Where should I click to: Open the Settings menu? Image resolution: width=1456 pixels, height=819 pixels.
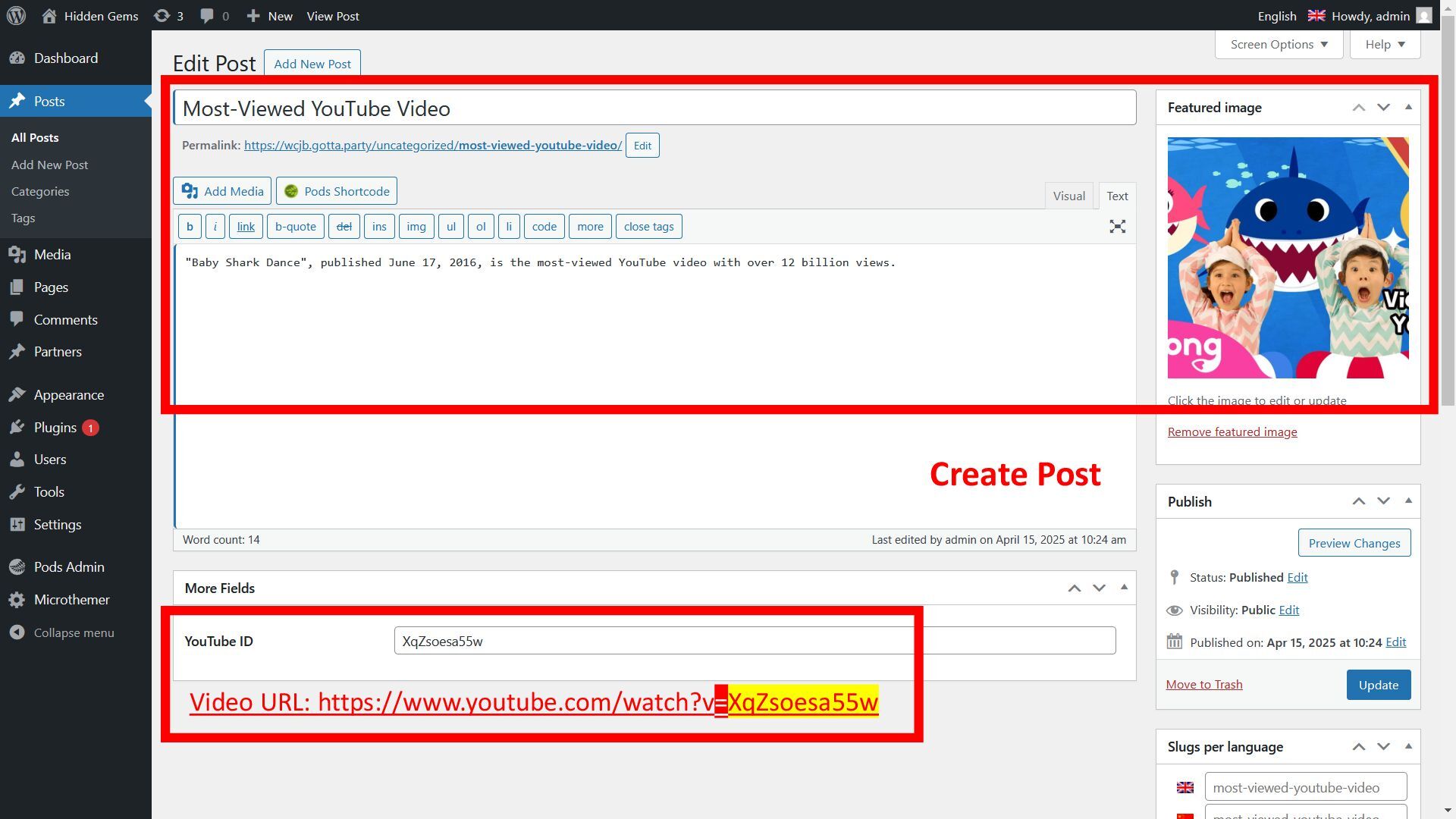(76, 525)
